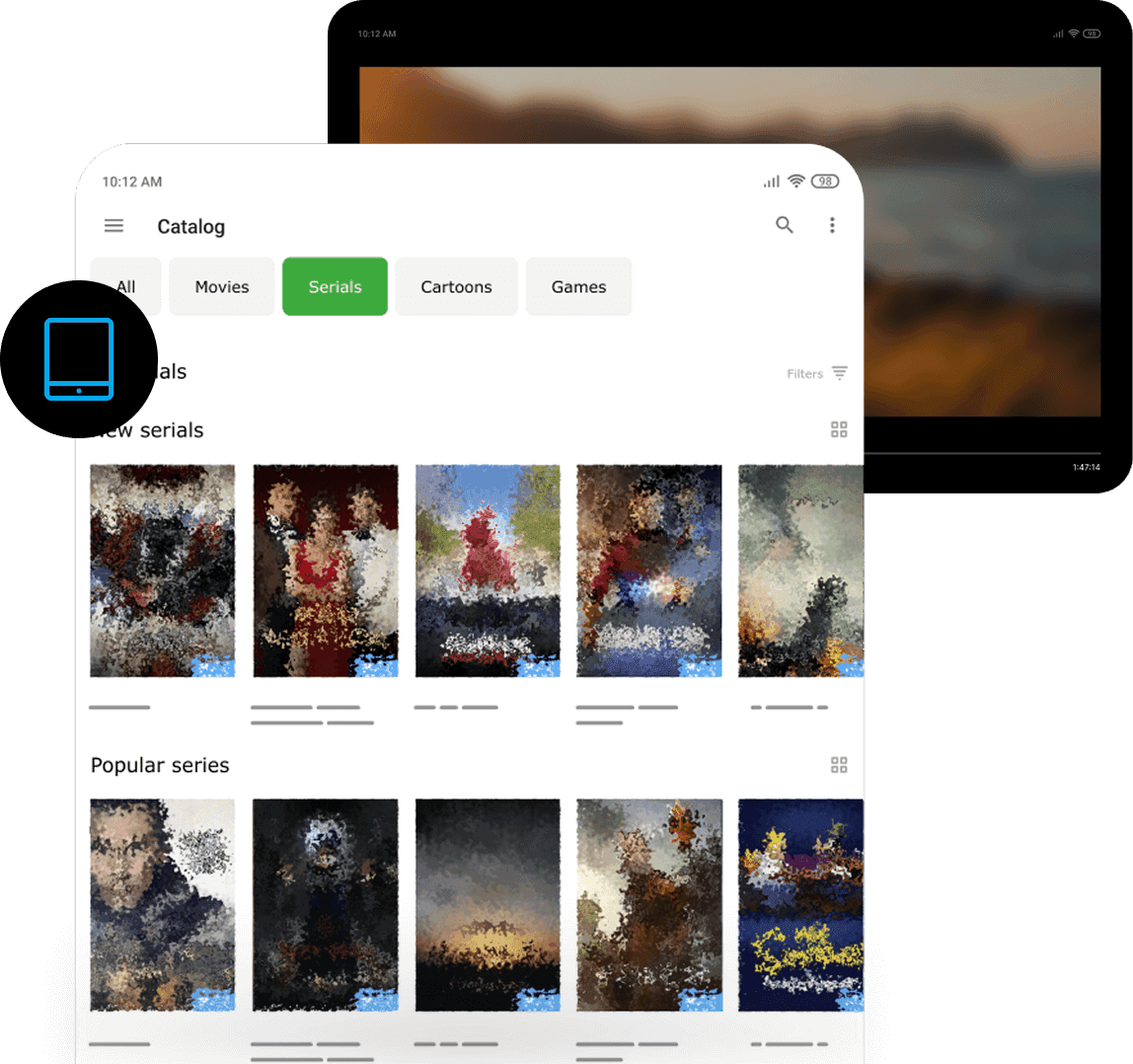The image size is (1133, 1064).
Task: Open the third poster under New serials
Action: click(x=488, y=571)
